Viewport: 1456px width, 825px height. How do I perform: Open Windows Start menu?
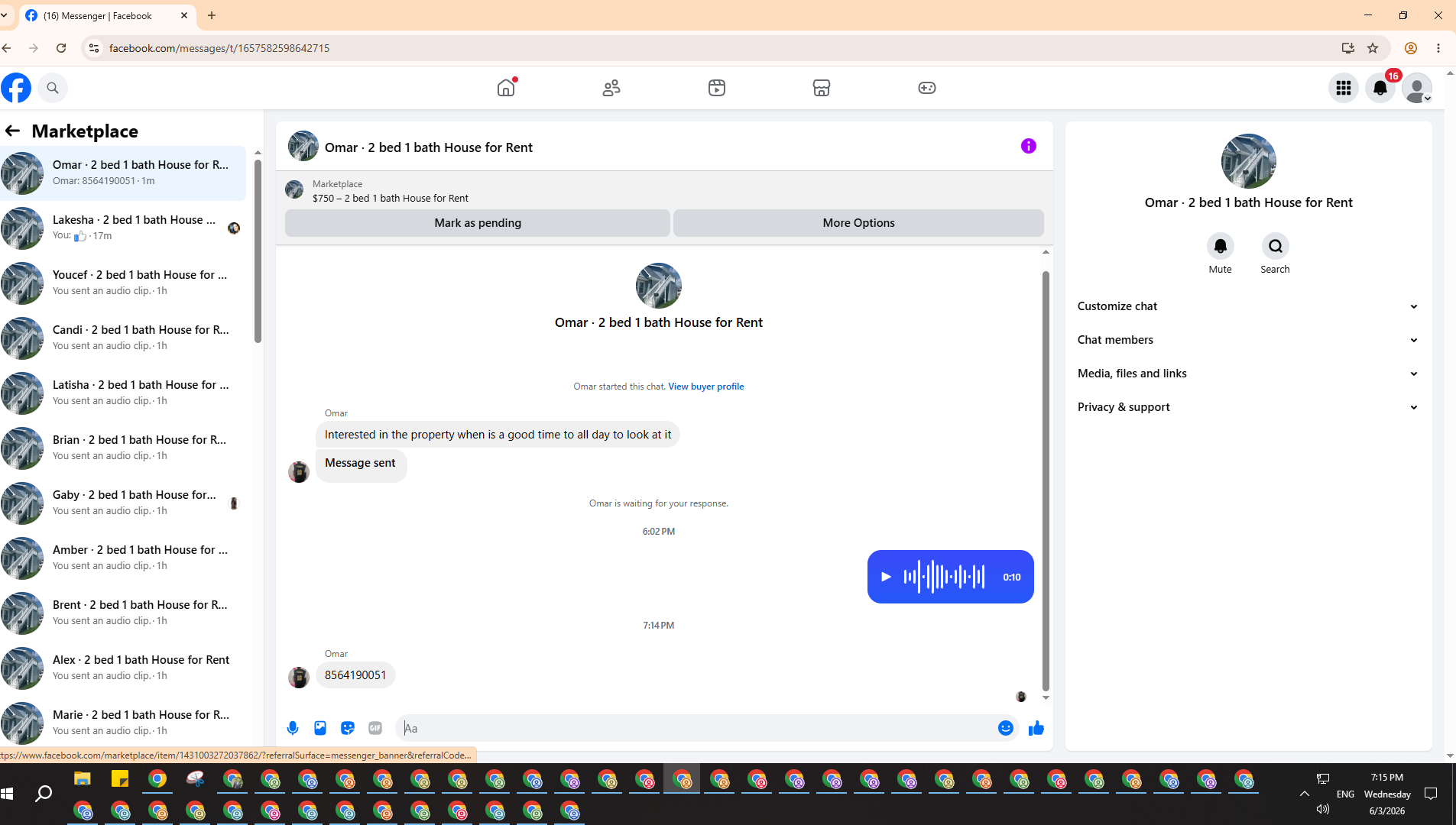8,794
